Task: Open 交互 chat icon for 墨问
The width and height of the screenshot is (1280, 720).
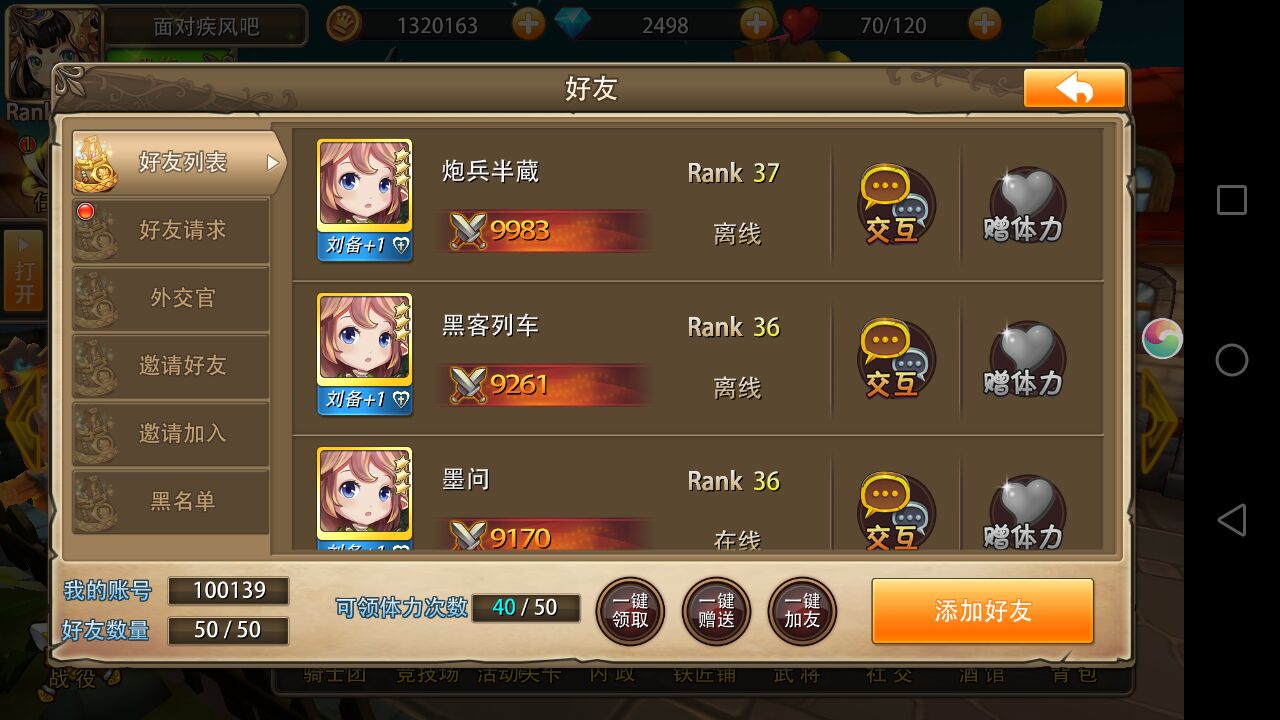Action: [x=895, y=511]
